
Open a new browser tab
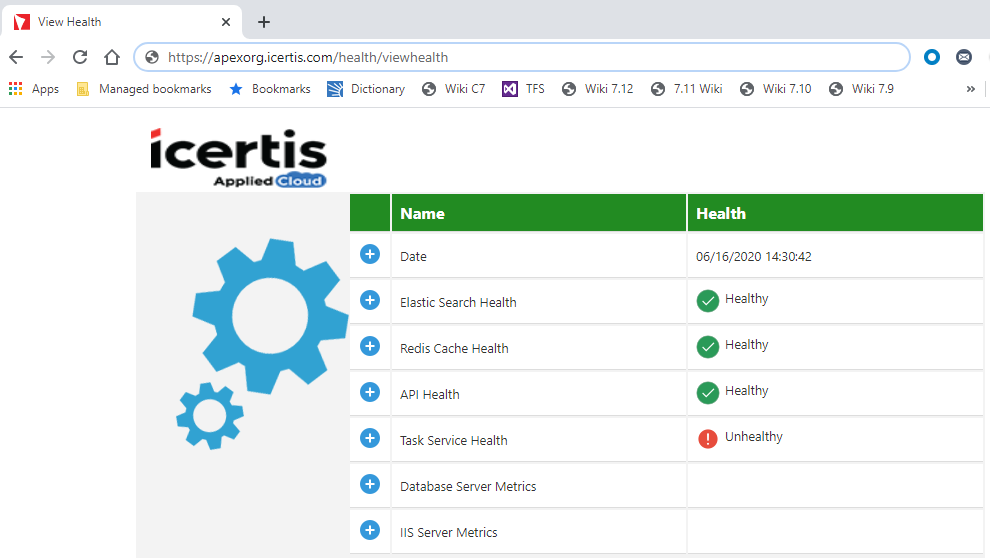coord(264,22)
